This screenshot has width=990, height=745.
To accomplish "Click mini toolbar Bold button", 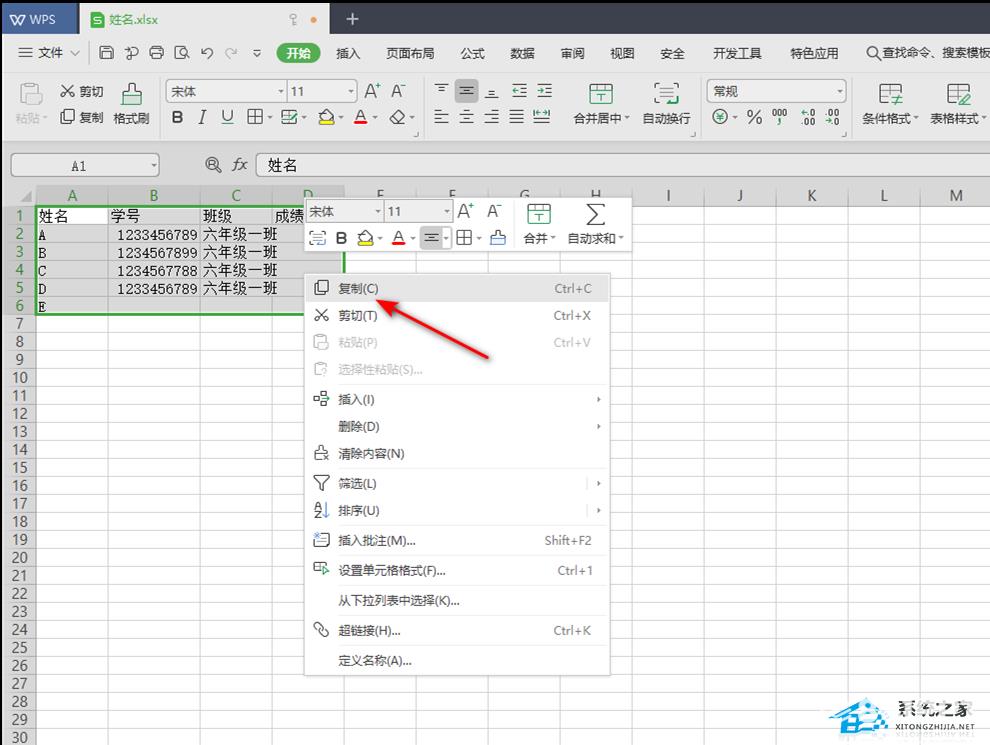I will [342, 238].
